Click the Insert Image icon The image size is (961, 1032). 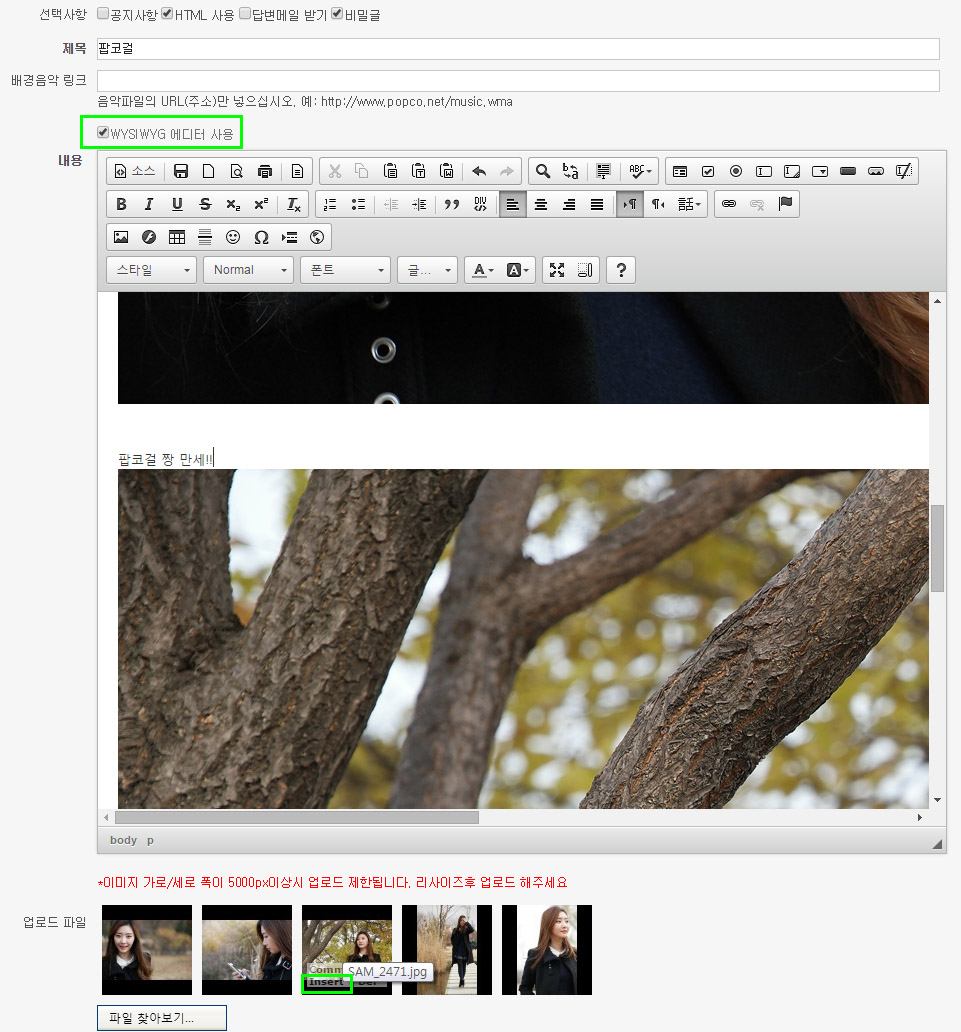[x=121, y=237]
